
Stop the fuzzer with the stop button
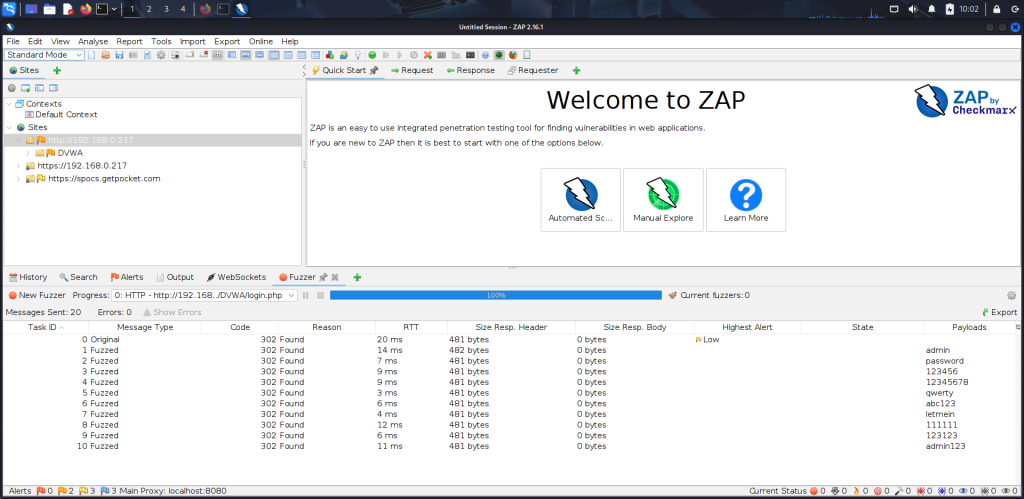coord(320,295)
